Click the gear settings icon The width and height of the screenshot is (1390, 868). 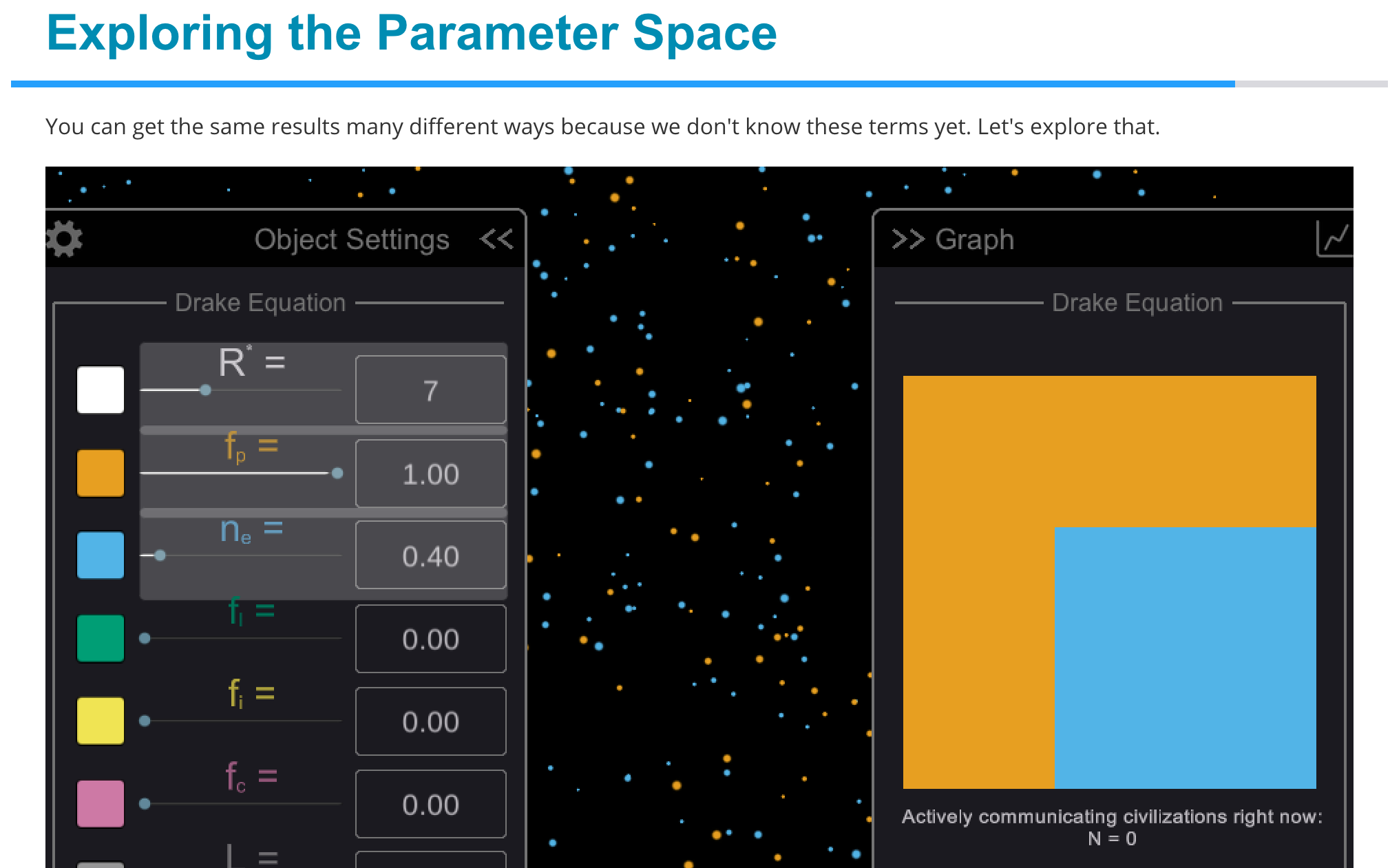(64, 239)
